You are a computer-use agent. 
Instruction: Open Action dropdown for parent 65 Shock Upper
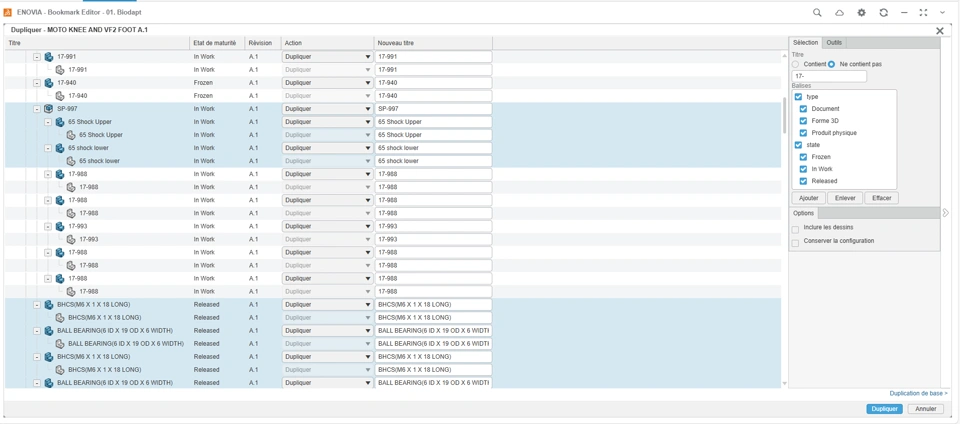tap(328, 122)
